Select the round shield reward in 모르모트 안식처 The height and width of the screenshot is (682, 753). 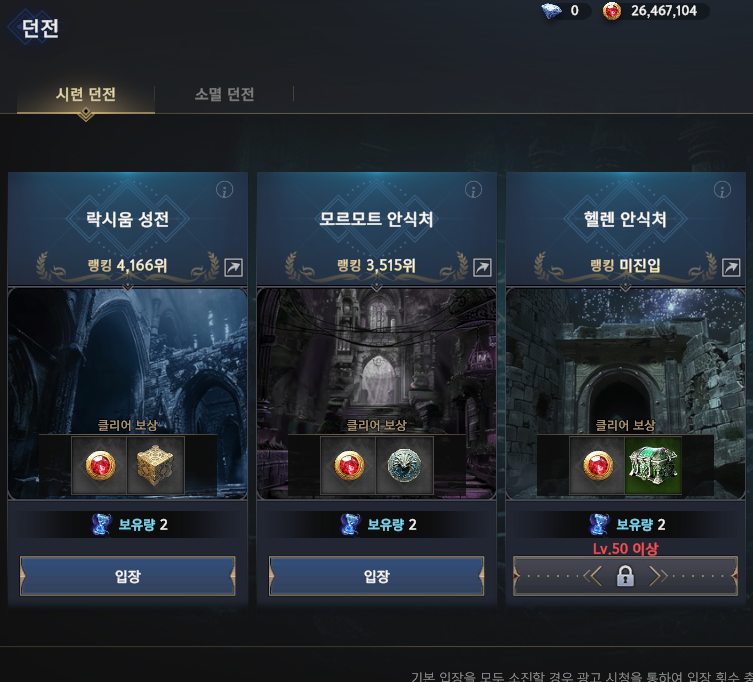[404, 465]
